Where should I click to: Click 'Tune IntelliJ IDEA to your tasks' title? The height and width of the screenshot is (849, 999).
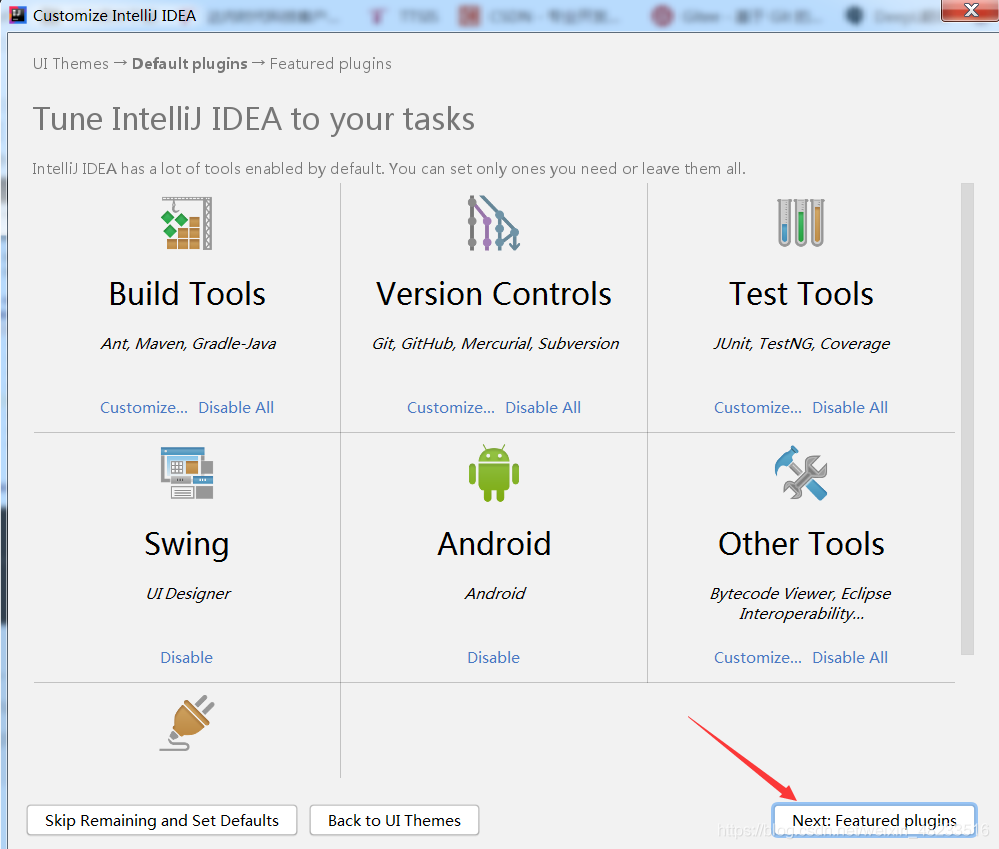254,119
